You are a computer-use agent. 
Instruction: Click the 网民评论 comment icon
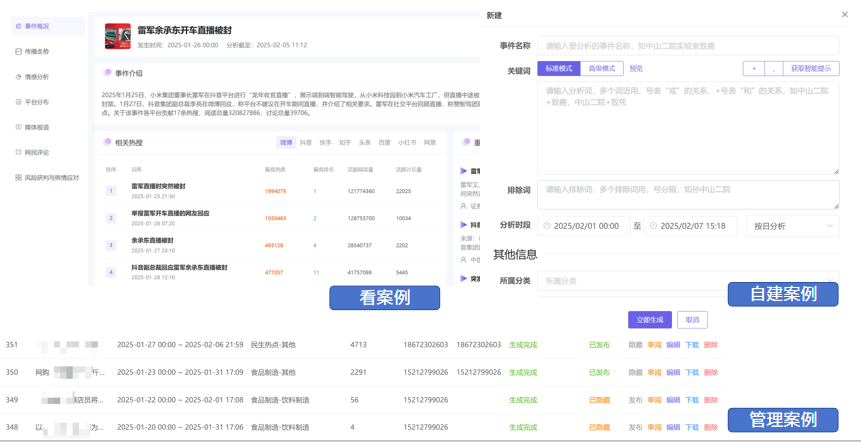point(18,152)
